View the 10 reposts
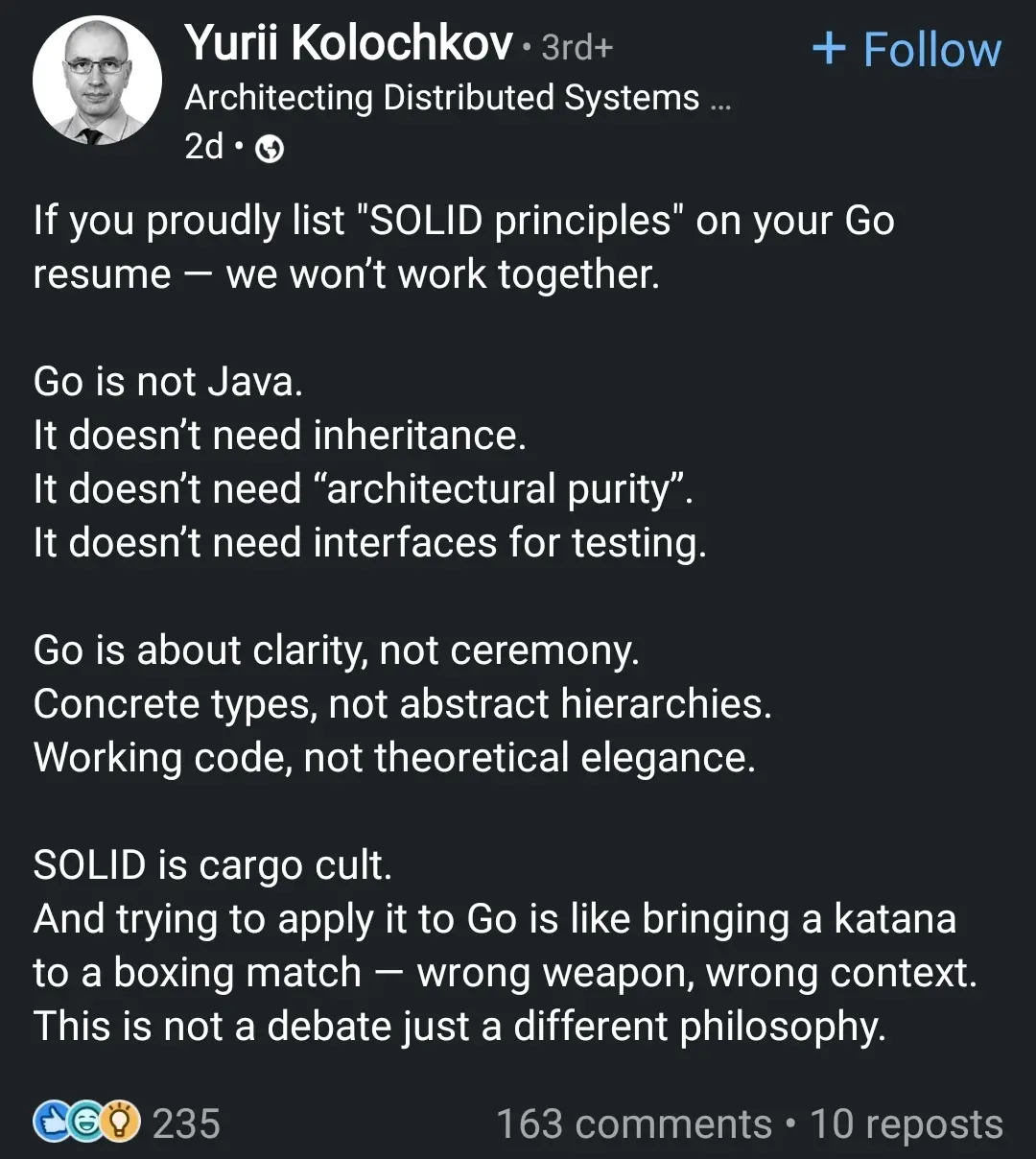 pyautogui.click(x=906, y=1124)
